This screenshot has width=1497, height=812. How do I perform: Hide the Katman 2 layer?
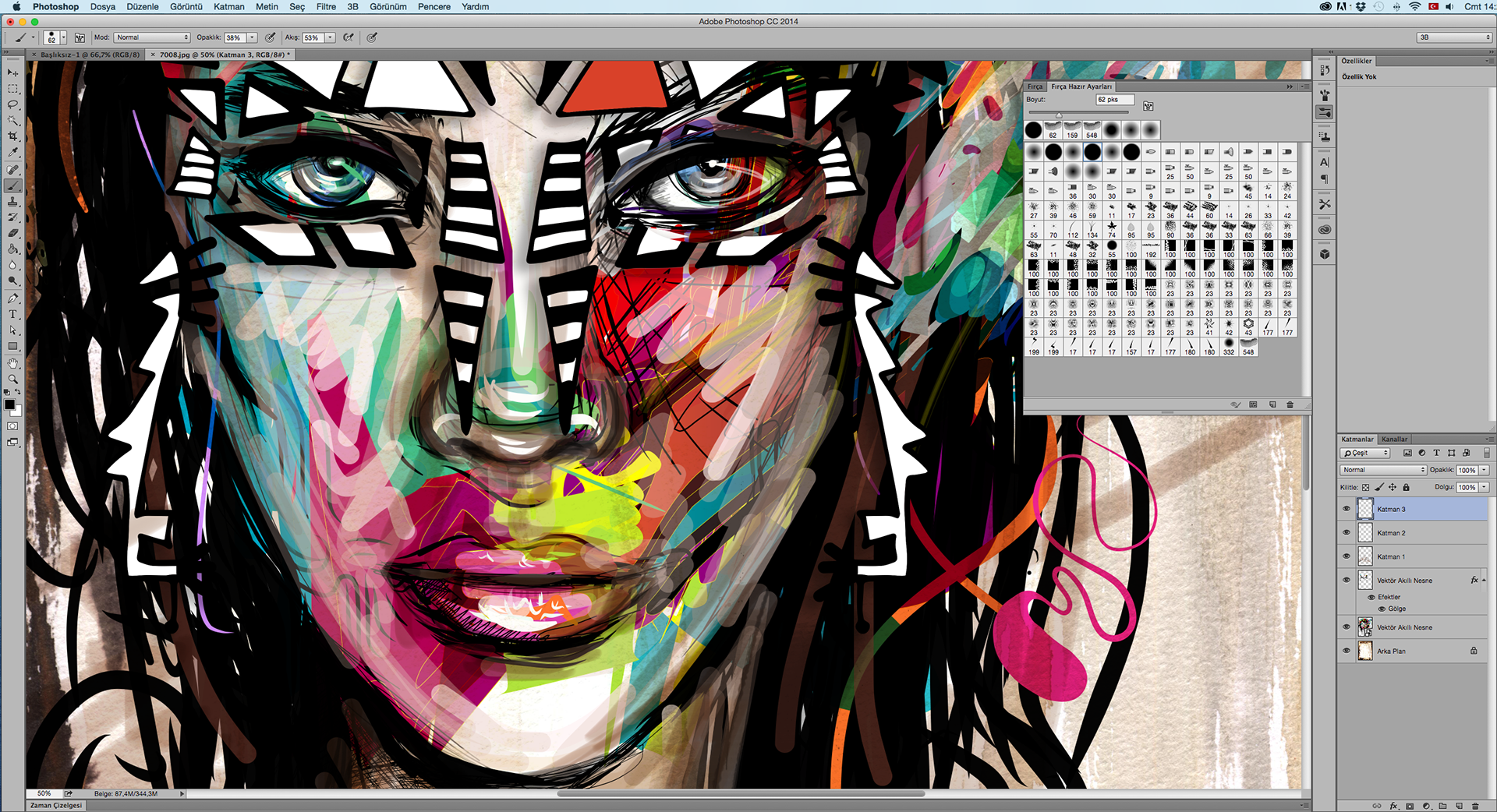pyautogui.click(x=1346, y=532)
